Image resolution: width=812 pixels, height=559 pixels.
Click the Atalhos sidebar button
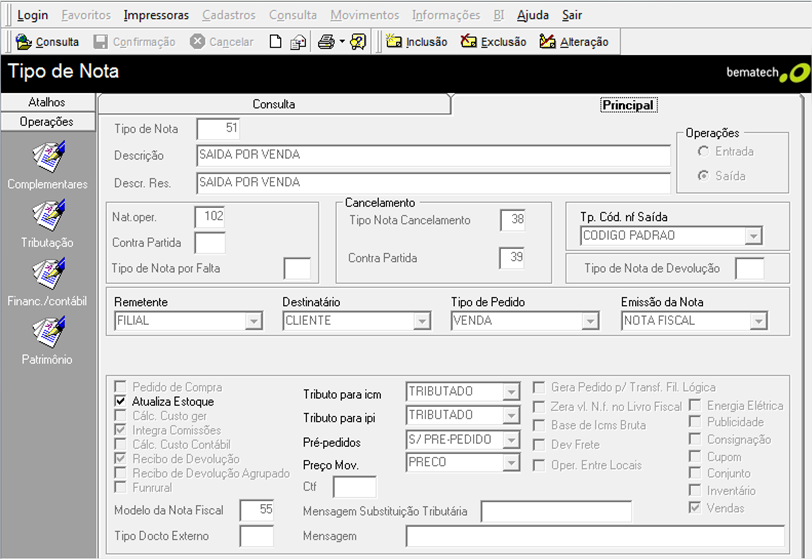[x=48, y=102]
